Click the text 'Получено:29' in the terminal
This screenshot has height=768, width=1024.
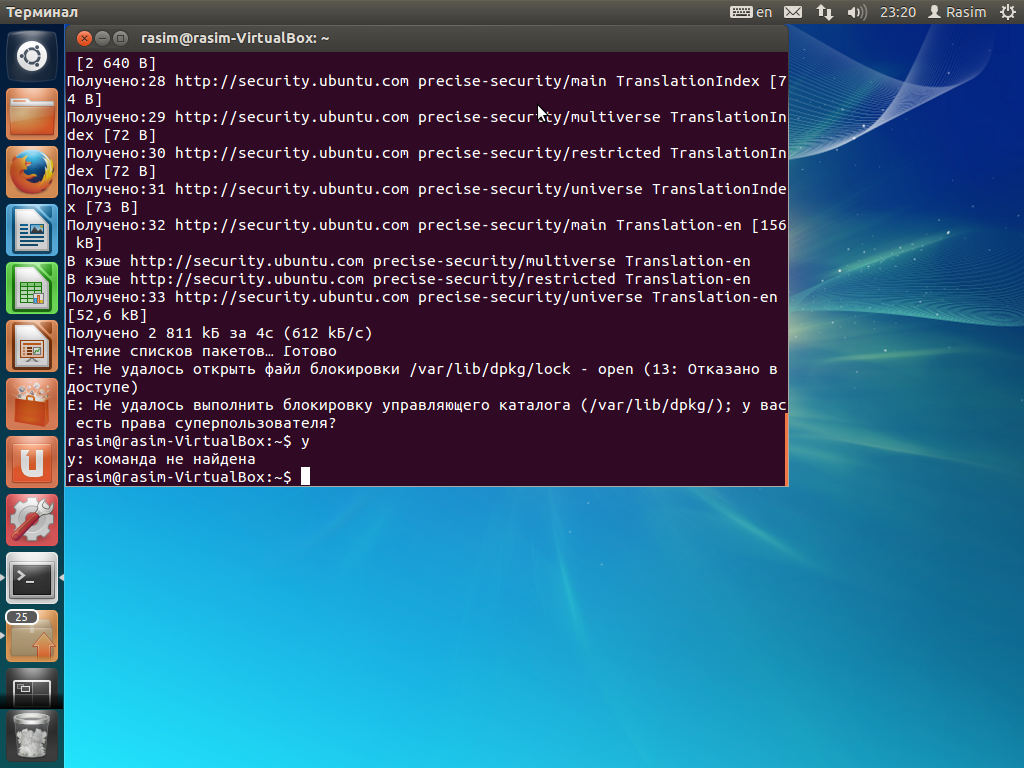116,117
